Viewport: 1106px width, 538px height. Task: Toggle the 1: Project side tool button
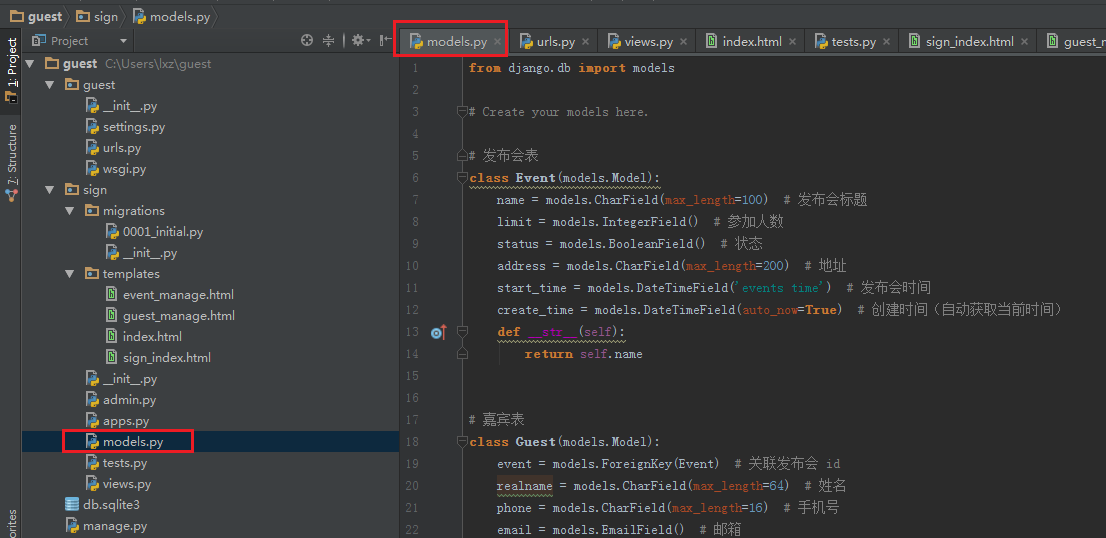tap(11, 72)
